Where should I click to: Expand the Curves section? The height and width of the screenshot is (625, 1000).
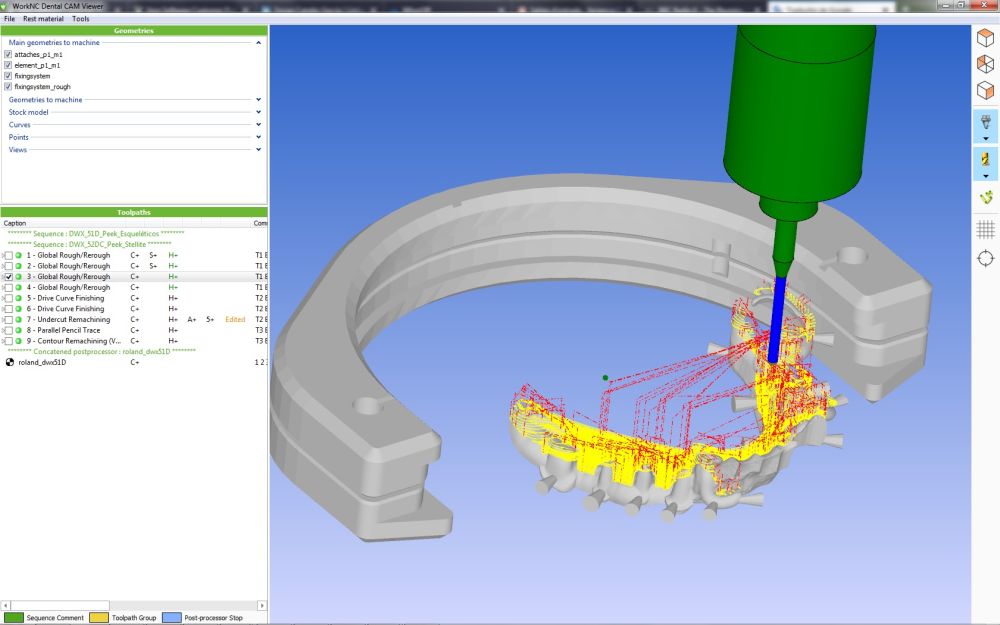point(258,124)
